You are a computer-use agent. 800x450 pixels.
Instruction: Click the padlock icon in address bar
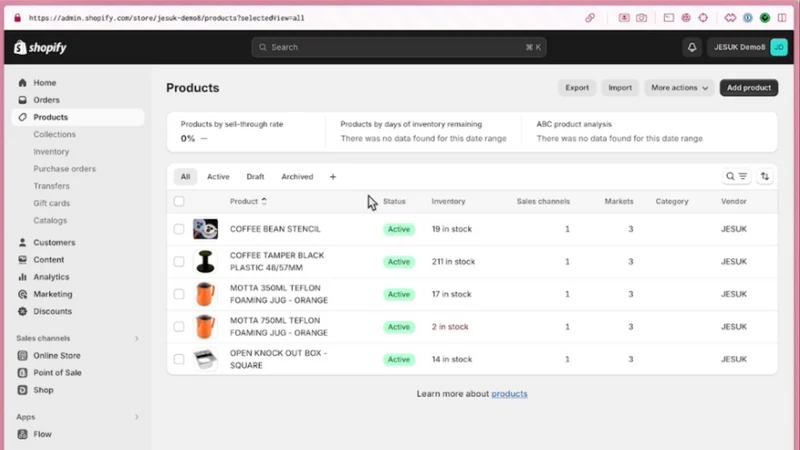click(x=17, y=18)
